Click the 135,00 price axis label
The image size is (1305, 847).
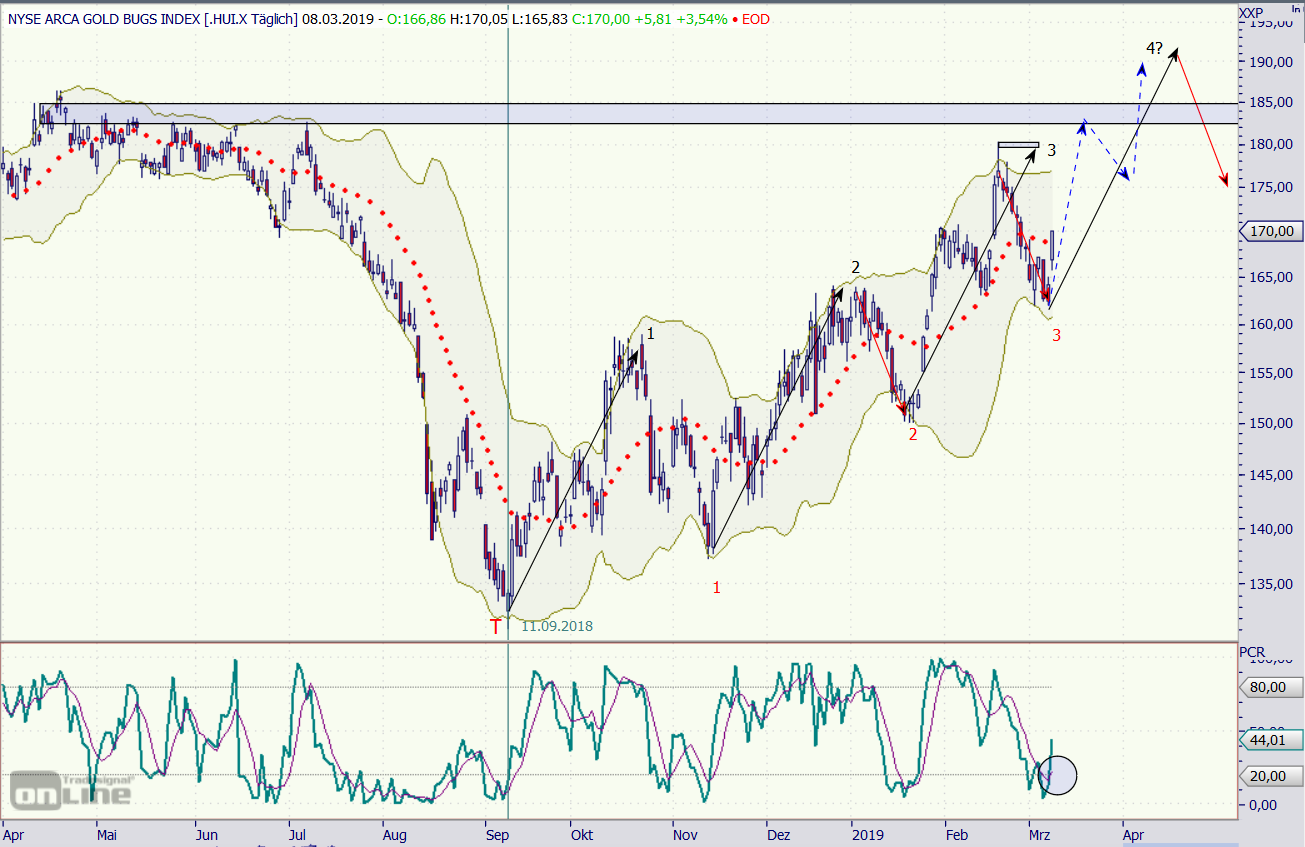click(1272, 584)
